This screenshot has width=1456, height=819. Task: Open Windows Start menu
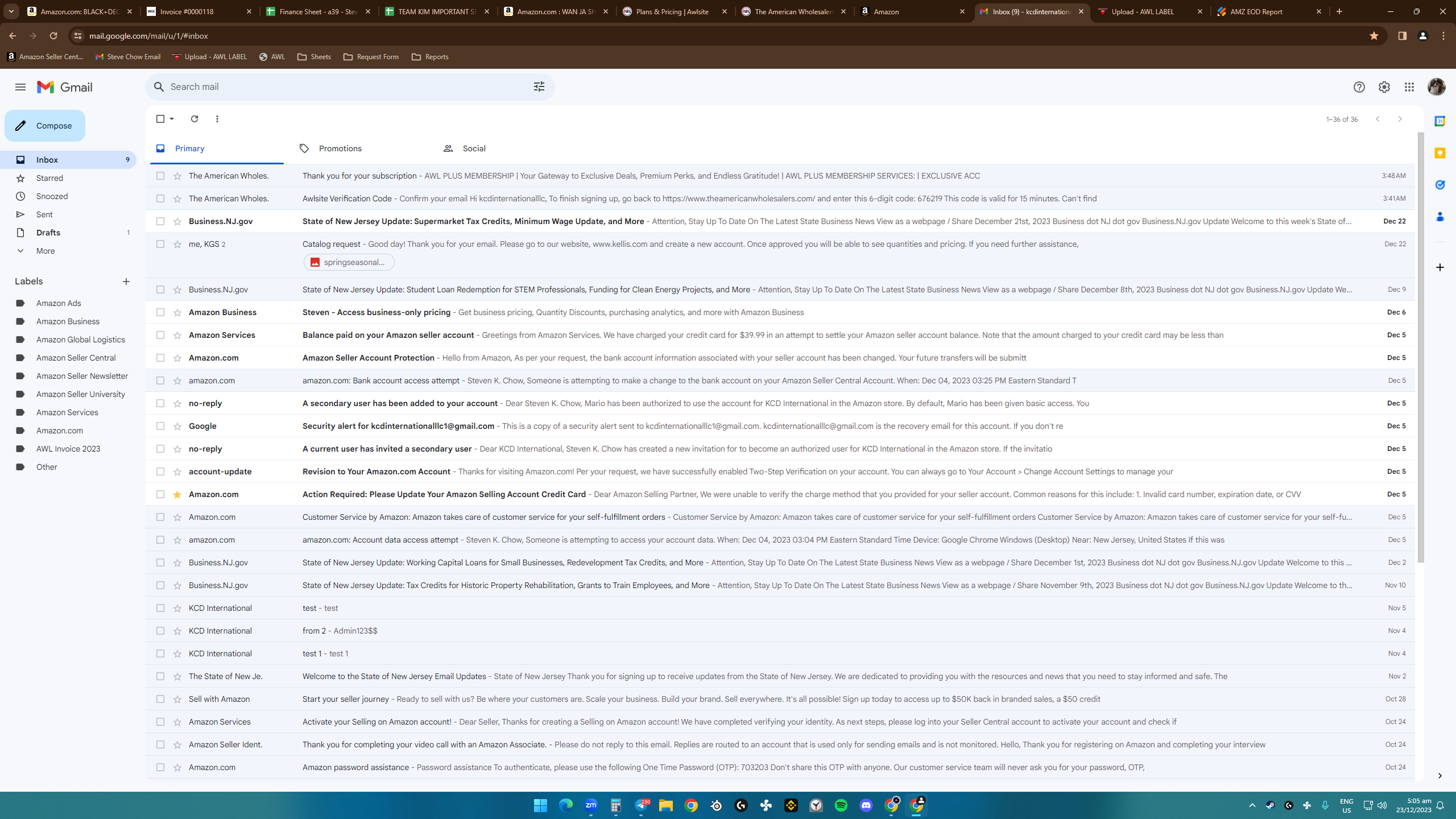[x=540, y=805]
